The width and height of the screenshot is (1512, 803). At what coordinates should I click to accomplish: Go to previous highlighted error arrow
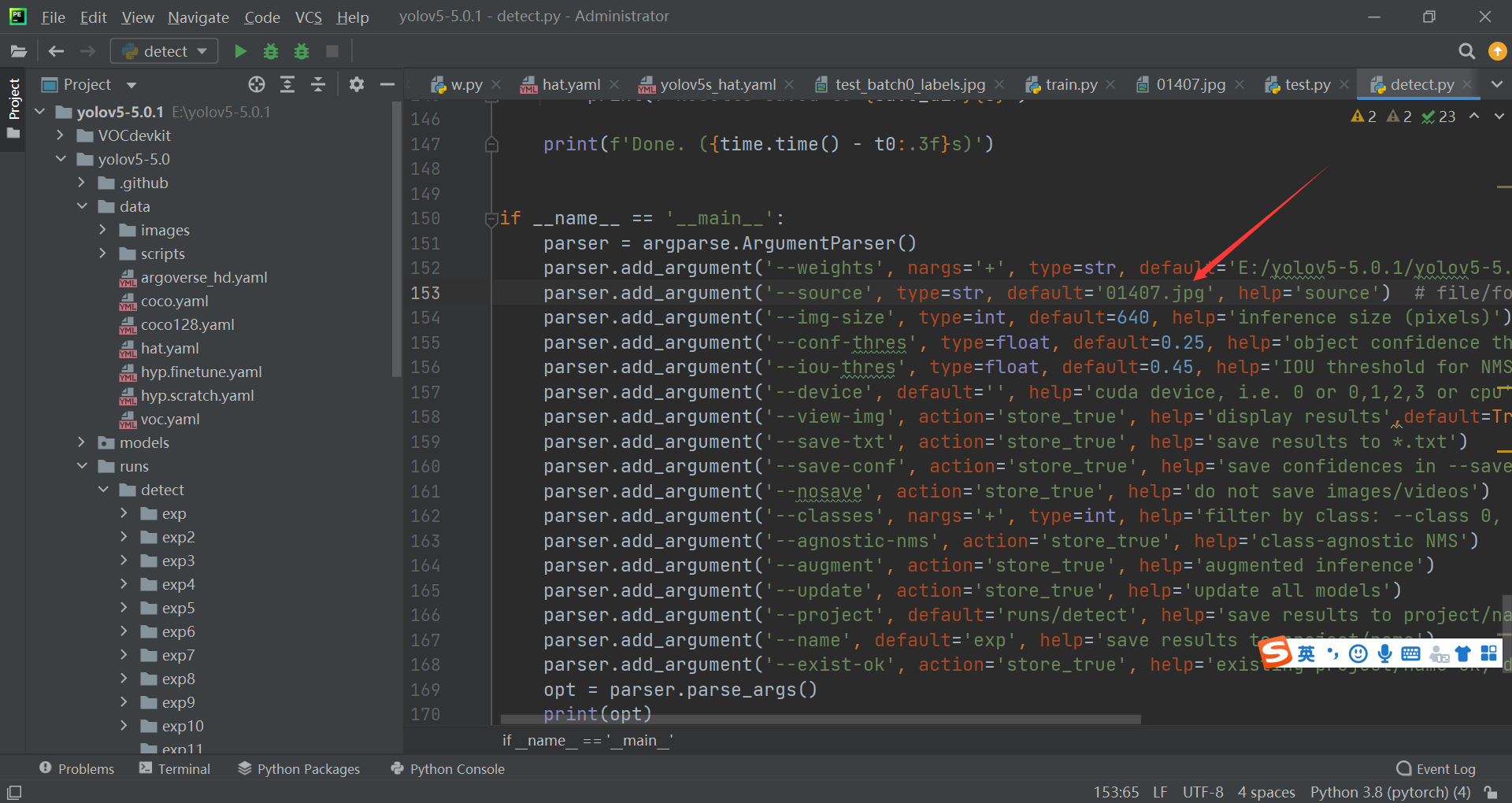[1474, 116]
